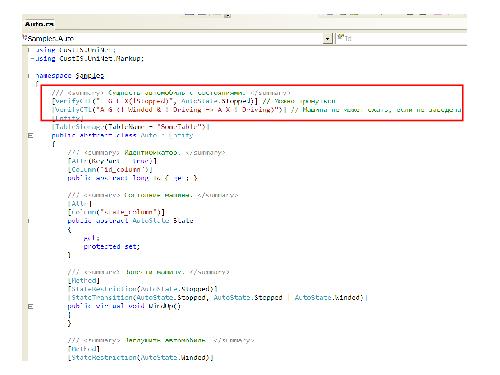500x375 pixels.
Task: Click the 'public abstract long Id' line
Action: (x=132, y=178)
